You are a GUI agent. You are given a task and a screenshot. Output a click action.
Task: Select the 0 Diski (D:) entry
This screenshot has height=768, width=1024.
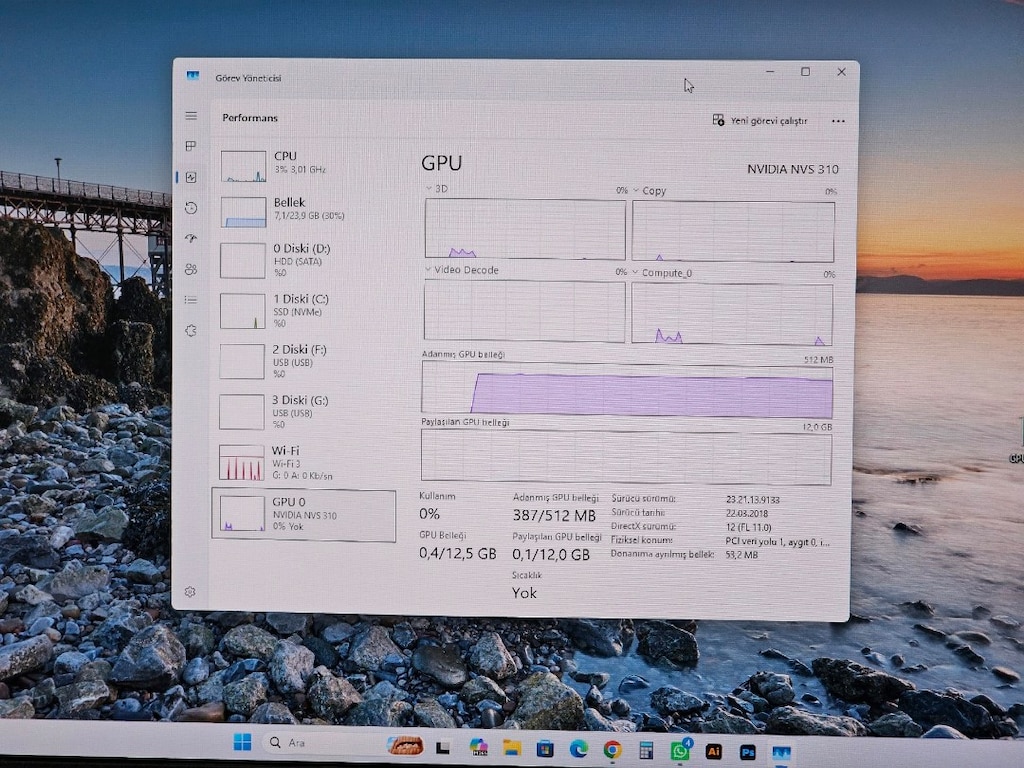[304, 261]
